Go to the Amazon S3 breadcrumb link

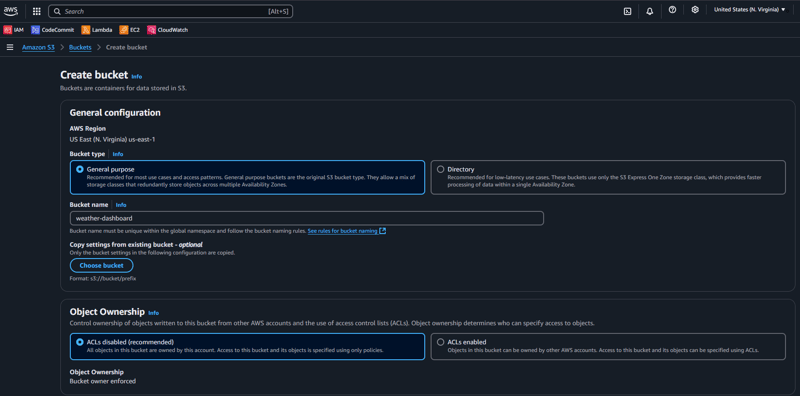[38, 47]
